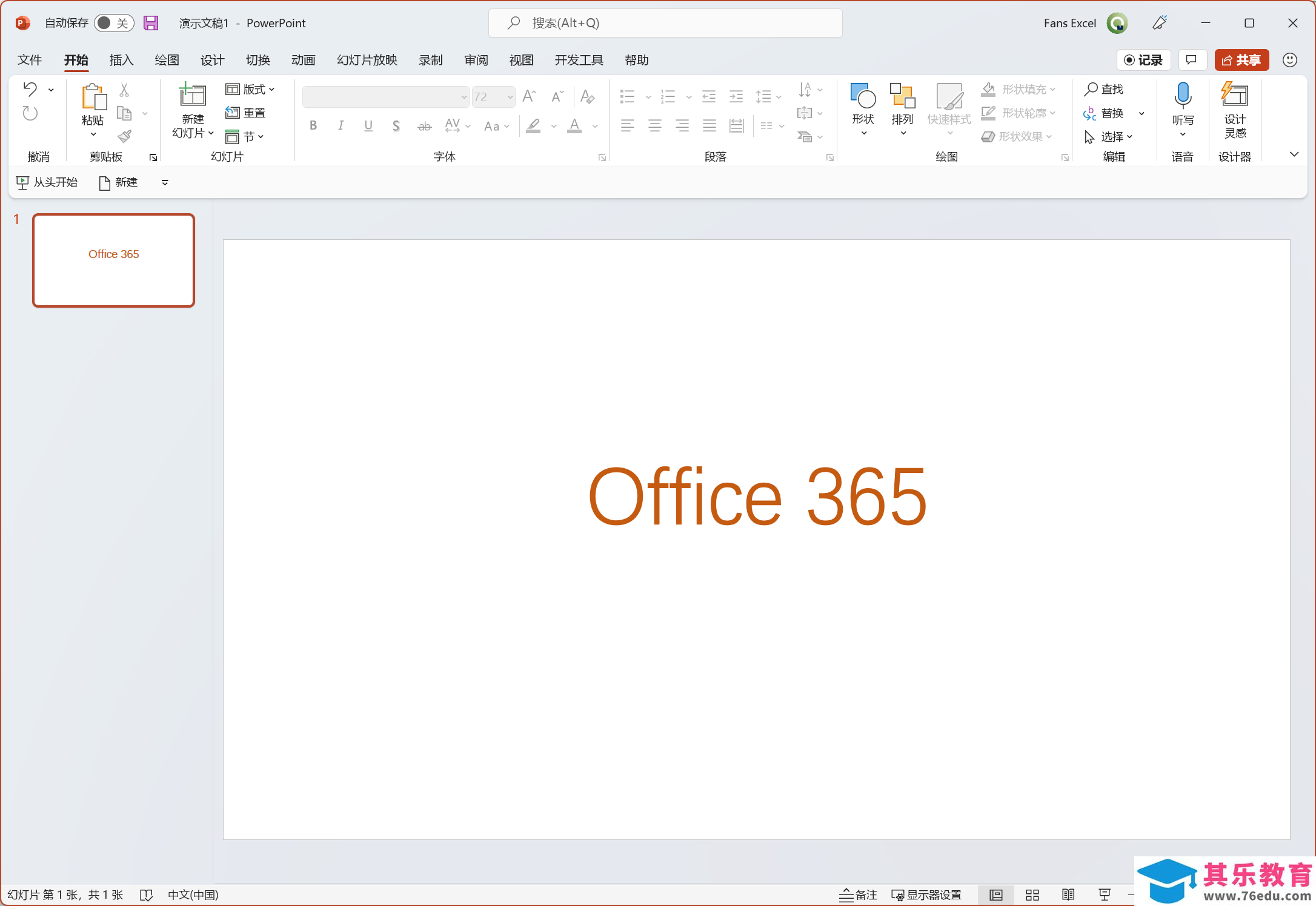Click Reset (重置) slide button

pos(245,113)
